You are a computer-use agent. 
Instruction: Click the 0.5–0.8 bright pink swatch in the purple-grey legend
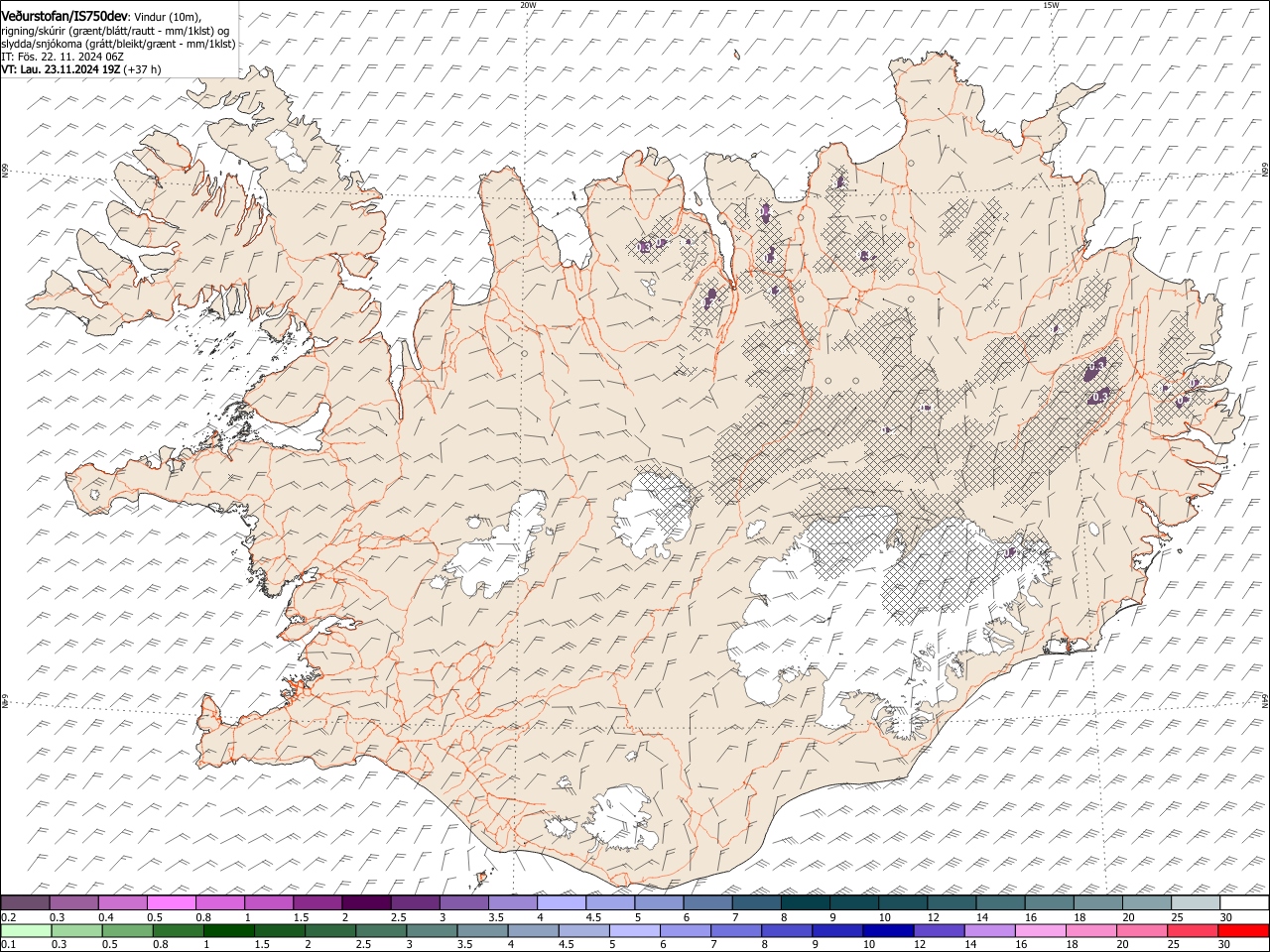[x=171, y=902]
